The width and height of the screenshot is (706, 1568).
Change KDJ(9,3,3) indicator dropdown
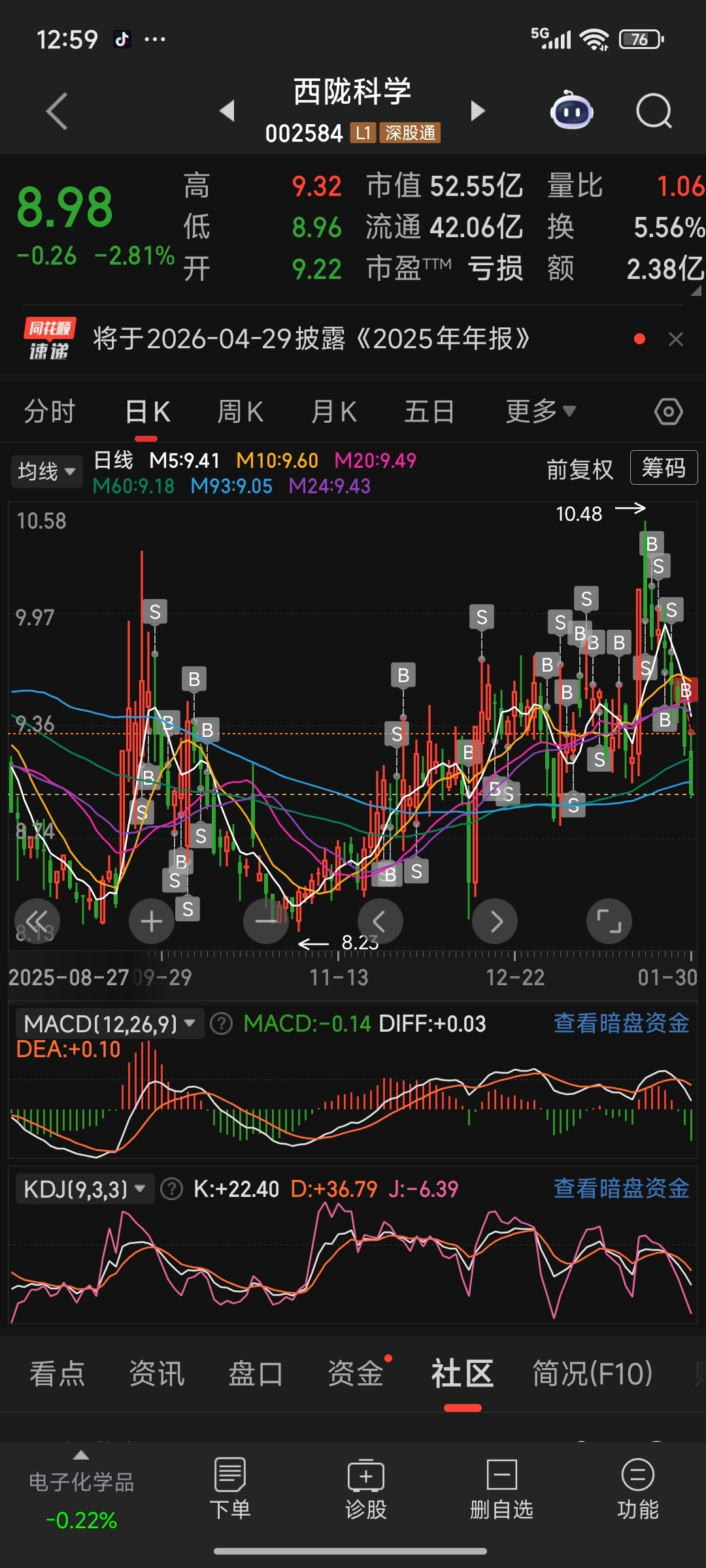(x=84, y=1189)
